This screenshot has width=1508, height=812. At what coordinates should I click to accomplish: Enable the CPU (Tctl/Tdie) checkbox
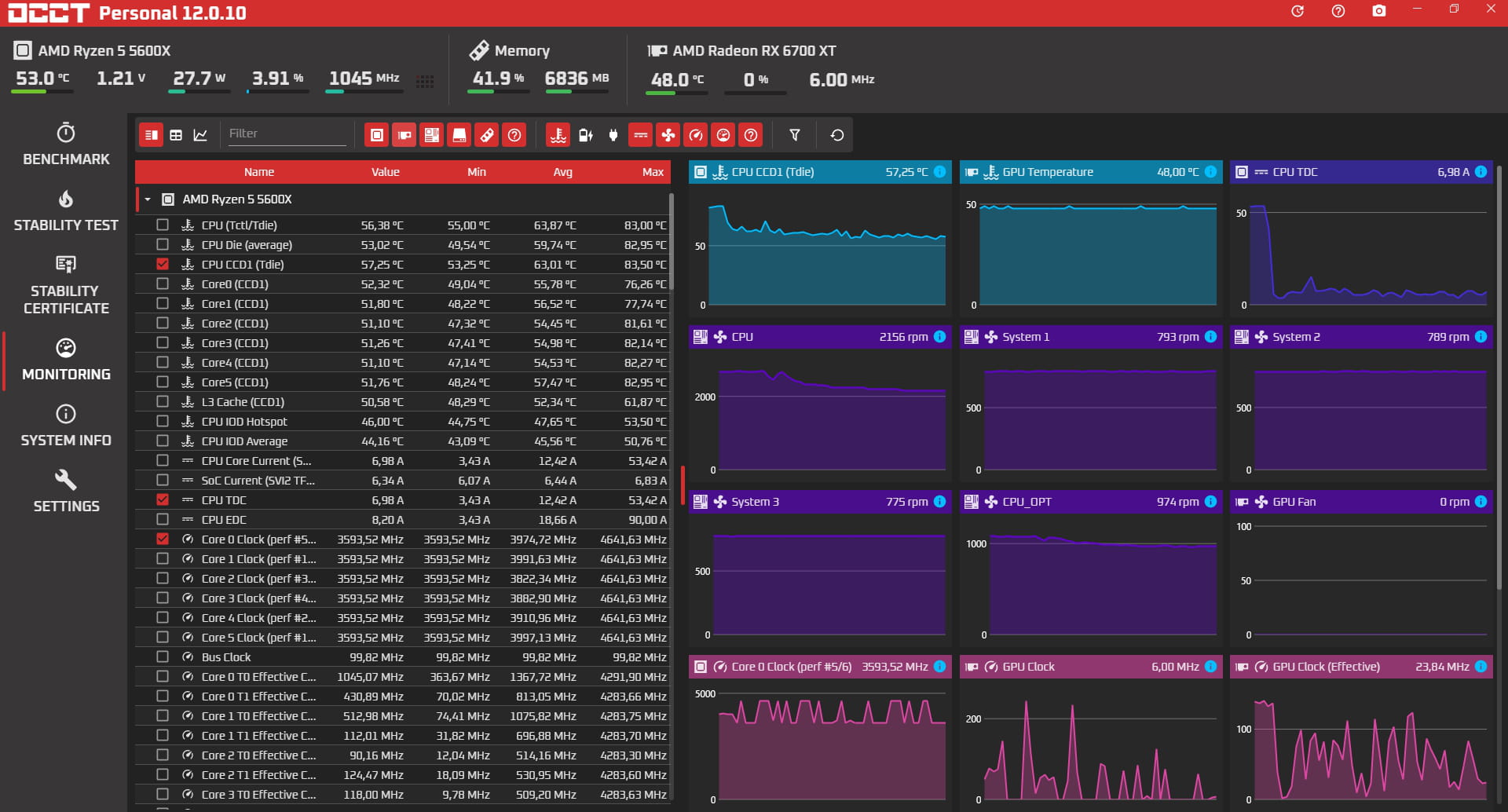(x=163, y=225)
